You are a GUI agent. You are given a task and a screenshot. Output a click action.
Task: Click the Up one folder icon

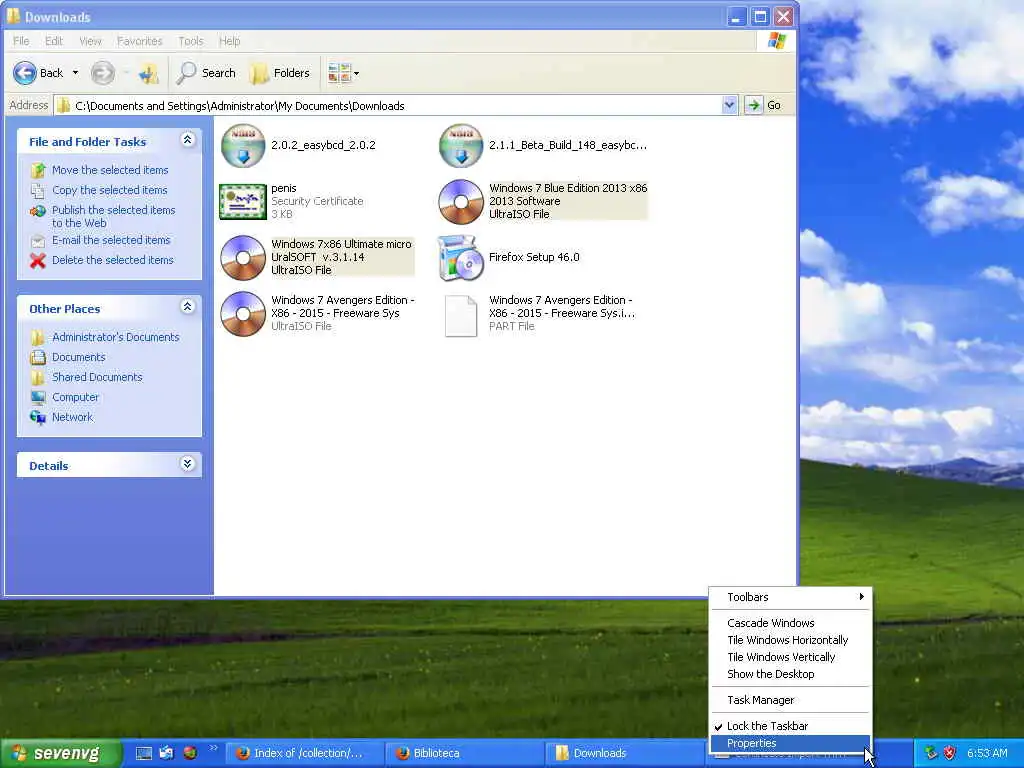[148, 74]
